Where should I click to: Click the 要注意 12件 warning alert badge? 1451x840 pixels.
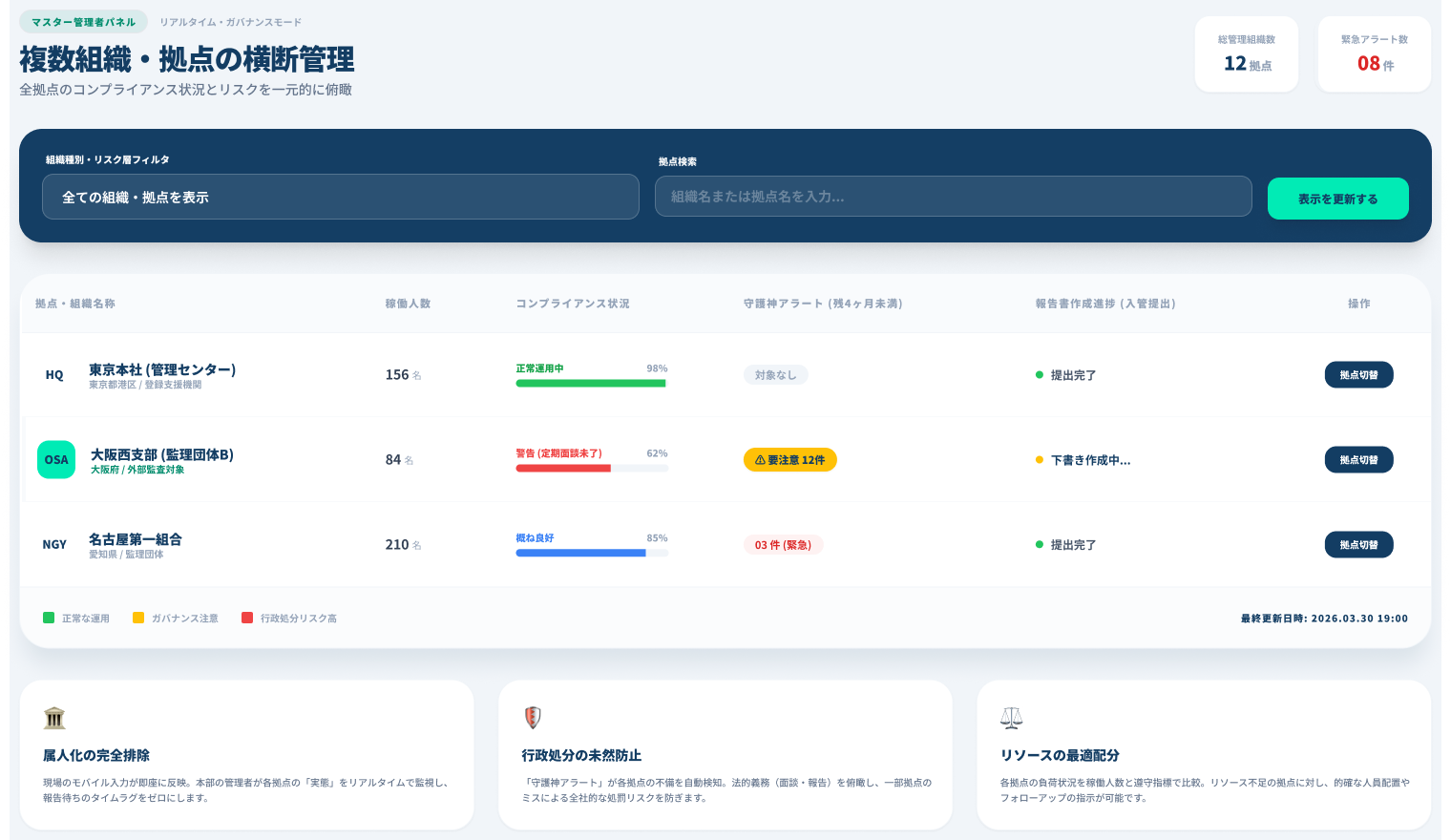coord(789,460)
